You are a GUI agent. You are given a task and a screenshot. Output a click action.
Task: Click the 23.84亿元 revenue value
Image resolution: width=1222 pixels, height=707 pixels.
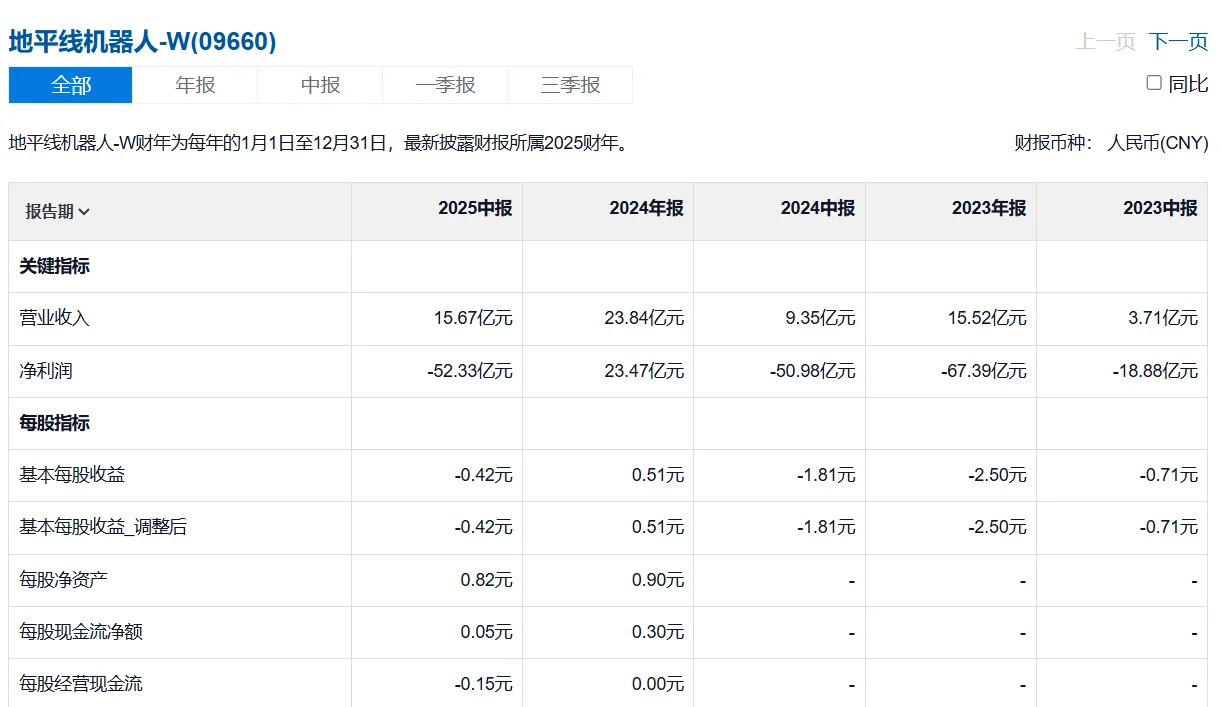644,318
